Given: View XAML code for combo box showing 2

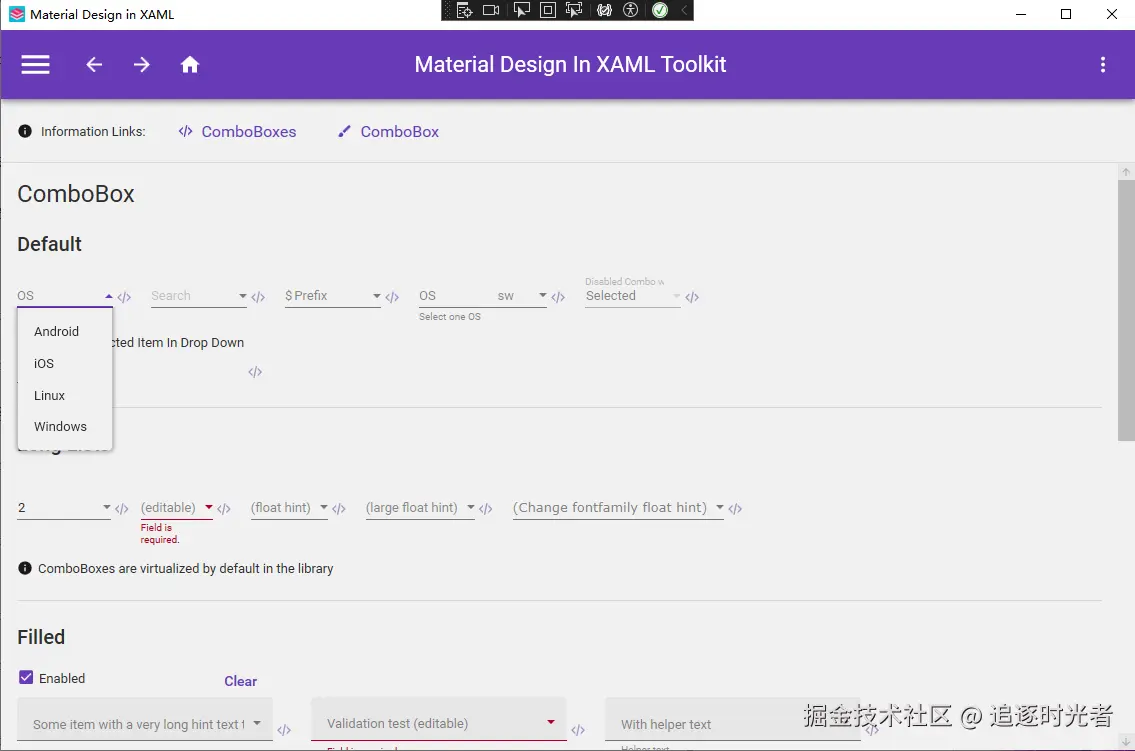Looking at the screenshot, I should pyautogui.click(x=122, y=509).
